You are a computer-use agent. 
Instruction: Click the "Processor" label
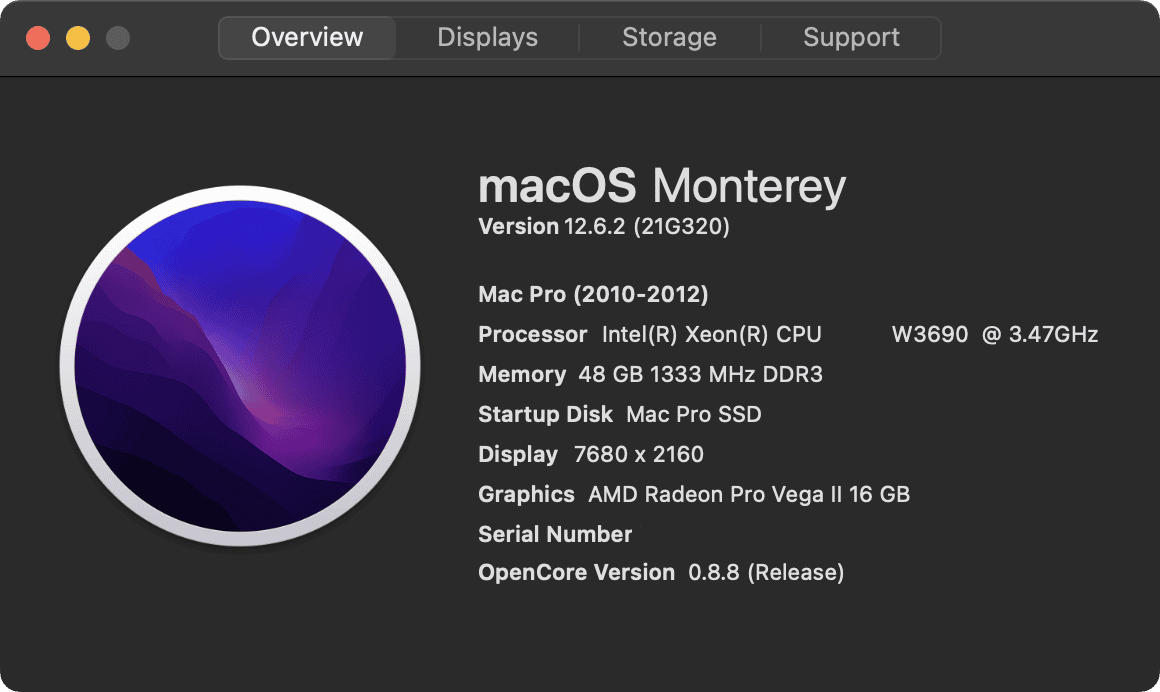click(533, 335)
